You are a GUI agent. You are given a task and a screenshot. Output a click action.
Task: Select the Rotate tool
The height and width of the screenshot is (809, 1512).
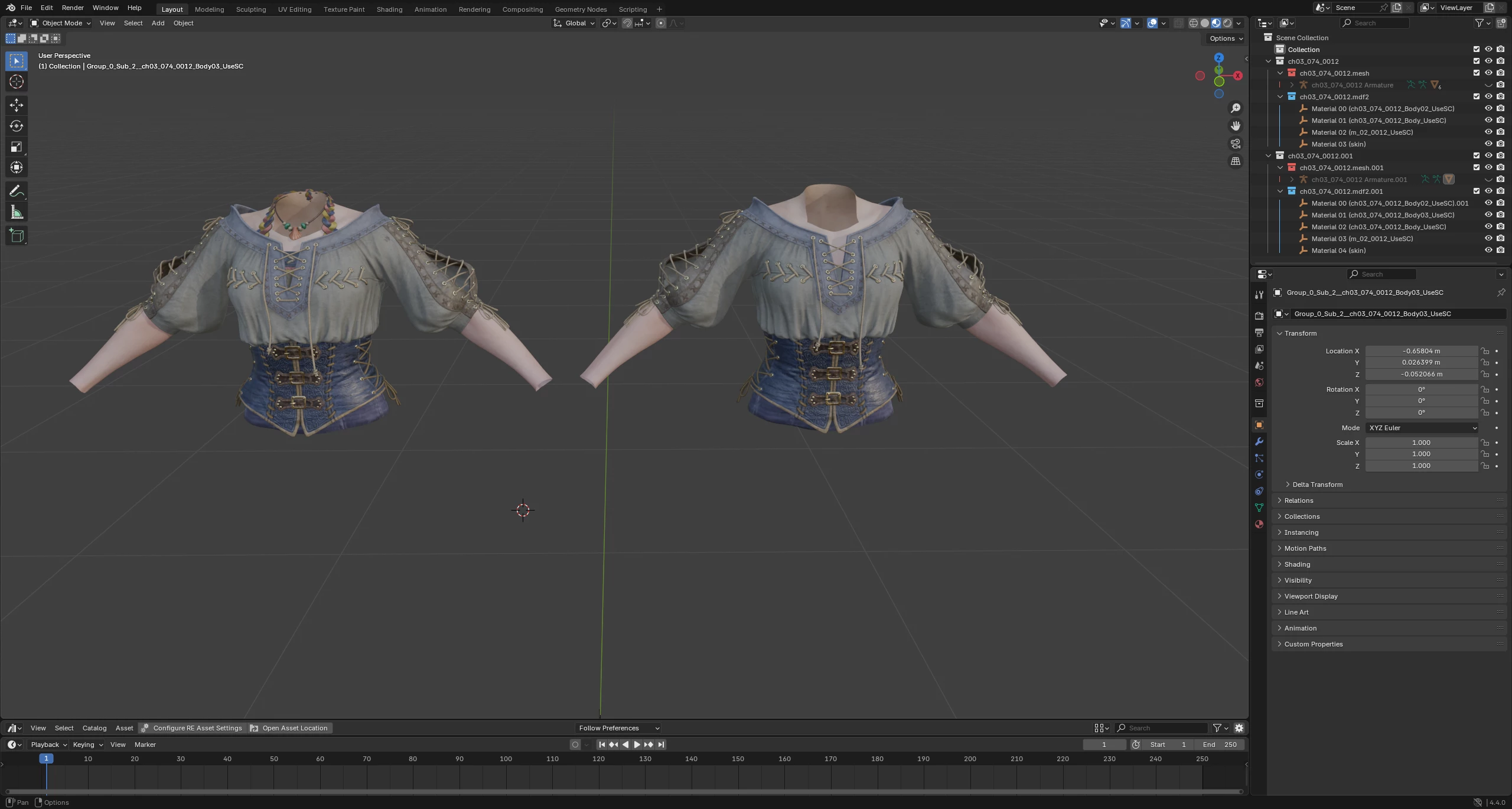coord(17,126)
